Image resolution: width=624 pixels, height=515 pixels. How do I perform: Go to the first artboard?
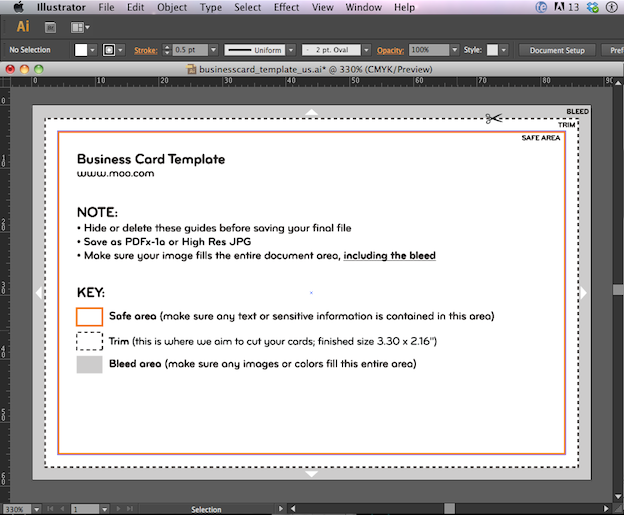coord(50,509)
